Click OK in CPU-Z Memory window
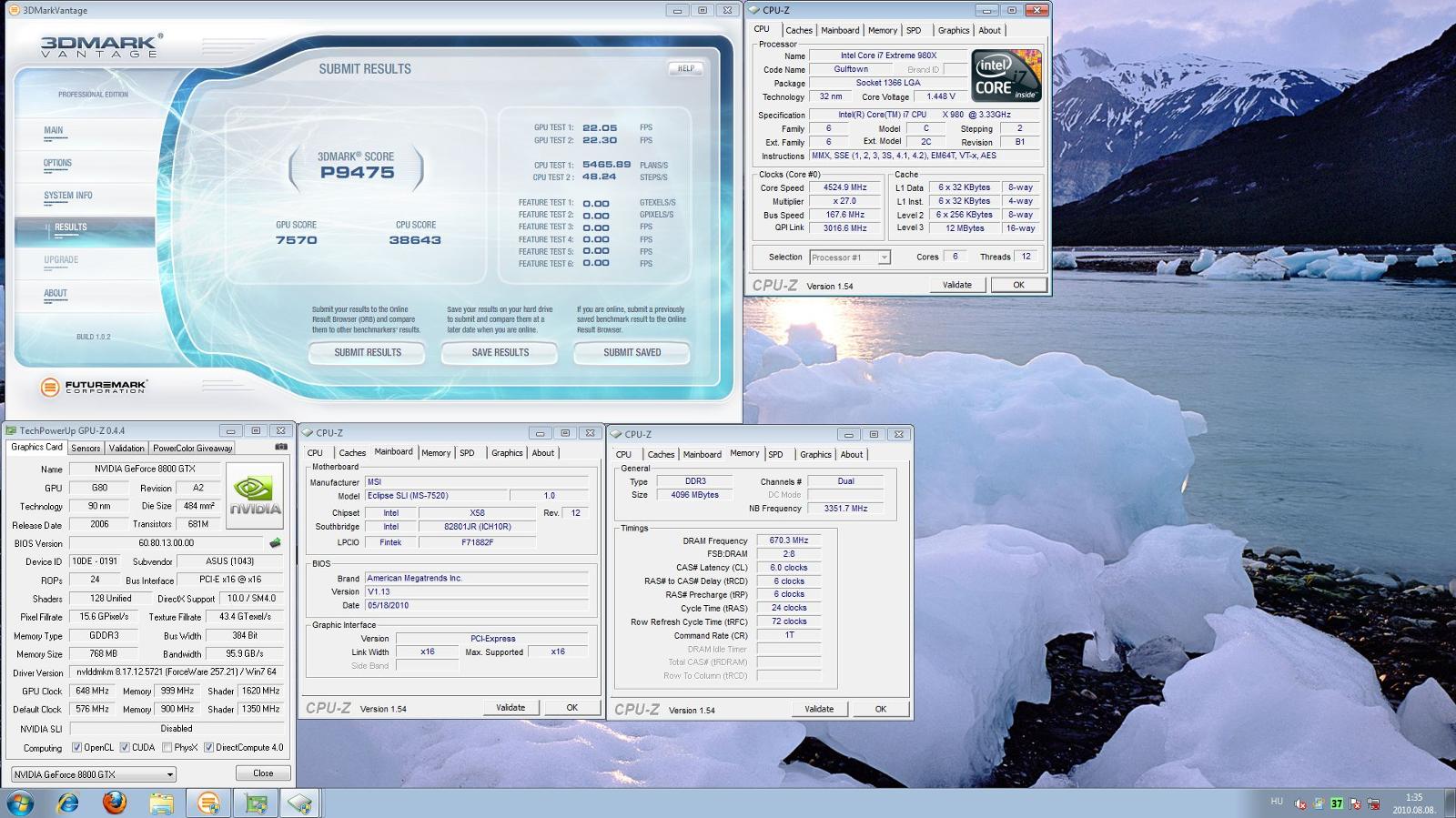Viewport: 1456px width, 818px height. tap(881, 709)
